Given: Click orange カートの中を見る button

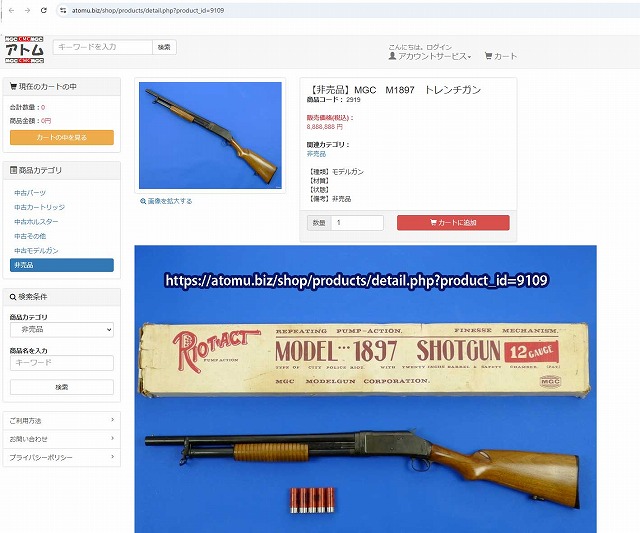Looking at the screenshot, I should coord(62,138).
